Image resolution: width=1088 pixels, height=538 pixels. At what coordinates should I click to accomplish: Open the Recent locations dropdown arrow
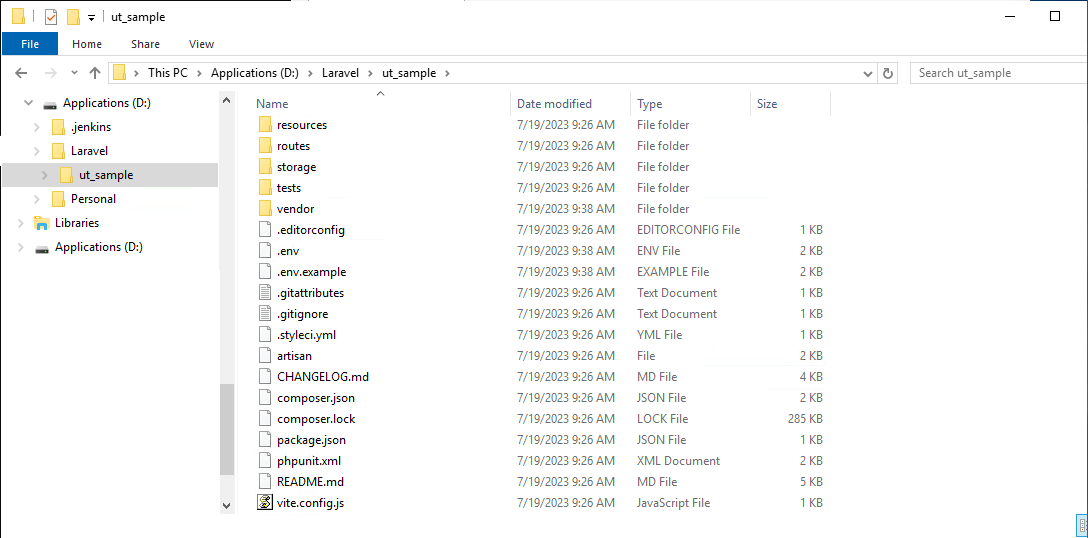click(x=74, y=73)
